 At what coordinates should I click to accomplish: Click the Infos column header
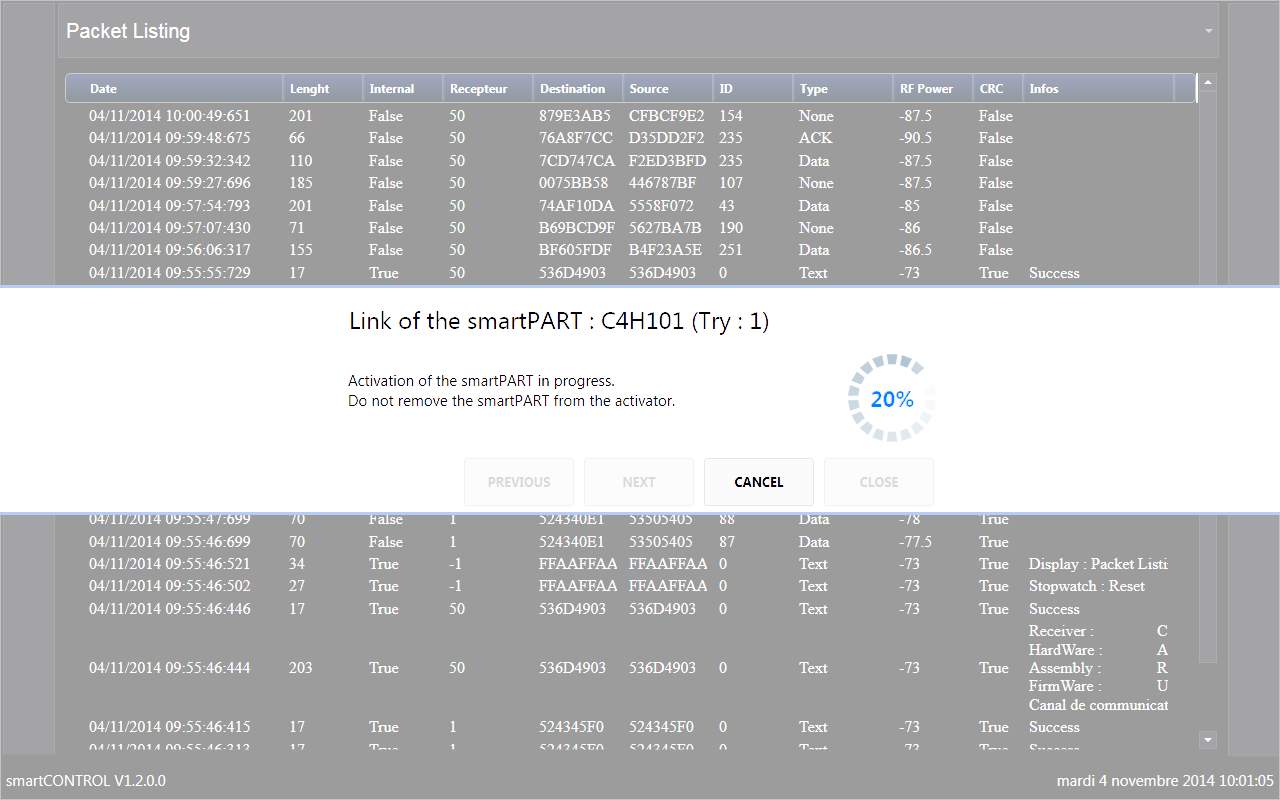point(1097,89)
